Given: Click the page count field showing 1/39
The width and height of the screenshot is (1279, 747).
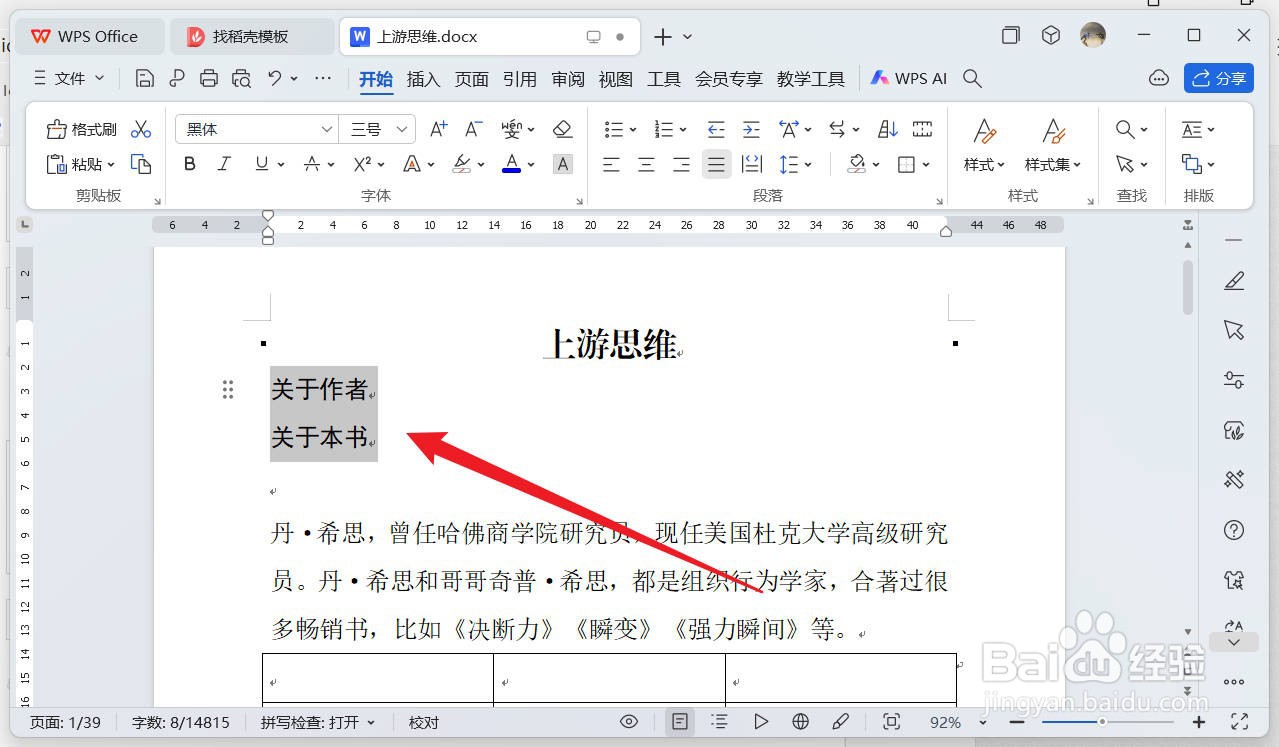Looking at the screenshot, I should pyautogui.click(x=65, y=721).
